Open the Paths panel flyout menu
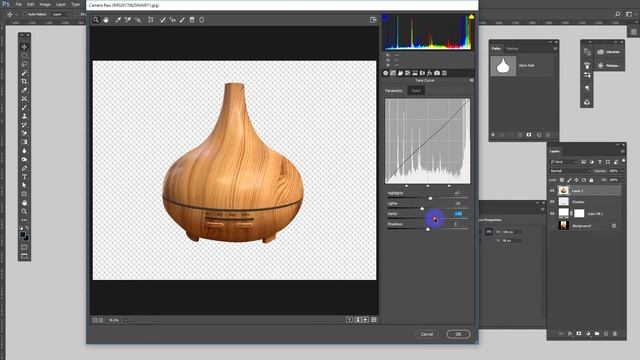640x360 pixels. coord(555,49)
